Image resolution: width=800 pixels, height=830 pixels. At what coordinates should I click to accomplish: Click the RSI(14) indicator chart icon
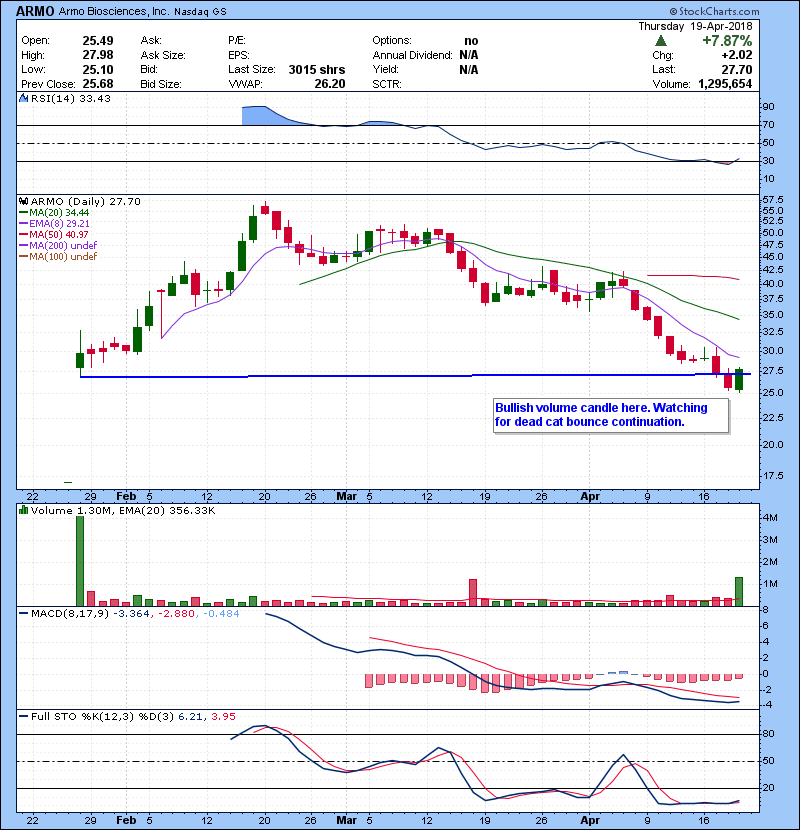tap(24, 98)
